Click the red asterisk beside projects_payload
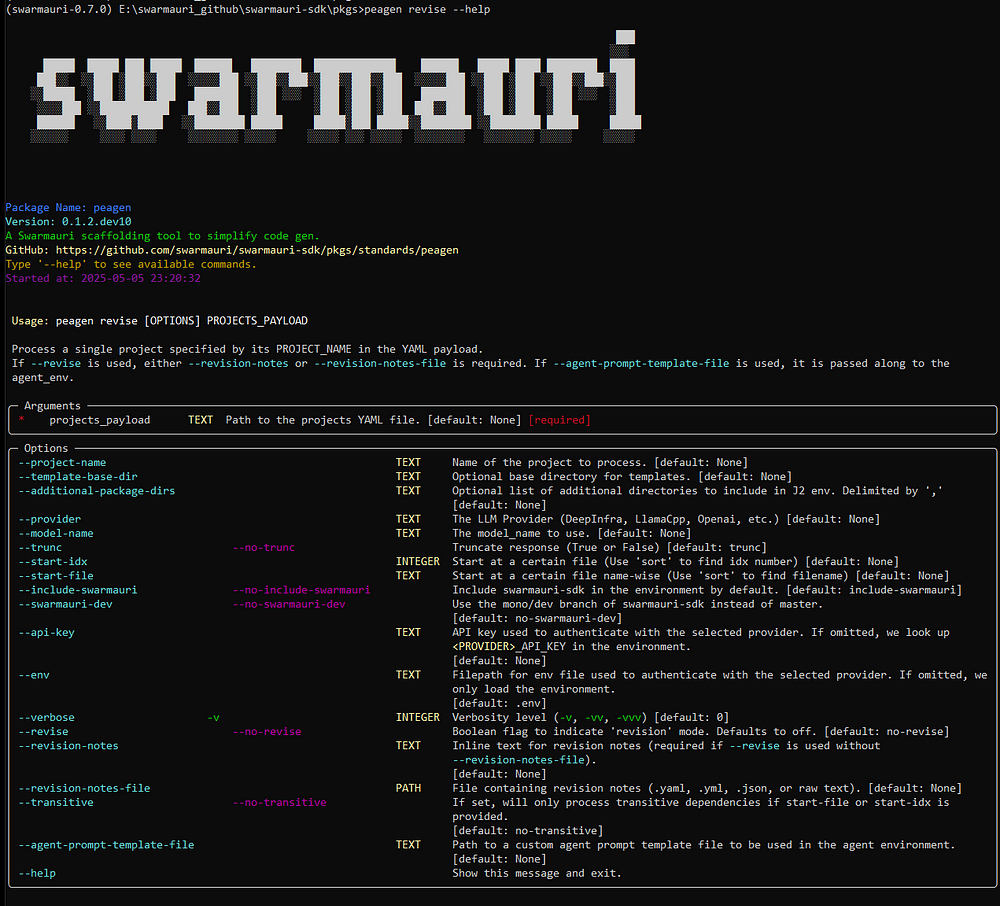Viewport: 1000px width, 906px height. [x=21, y=420]
